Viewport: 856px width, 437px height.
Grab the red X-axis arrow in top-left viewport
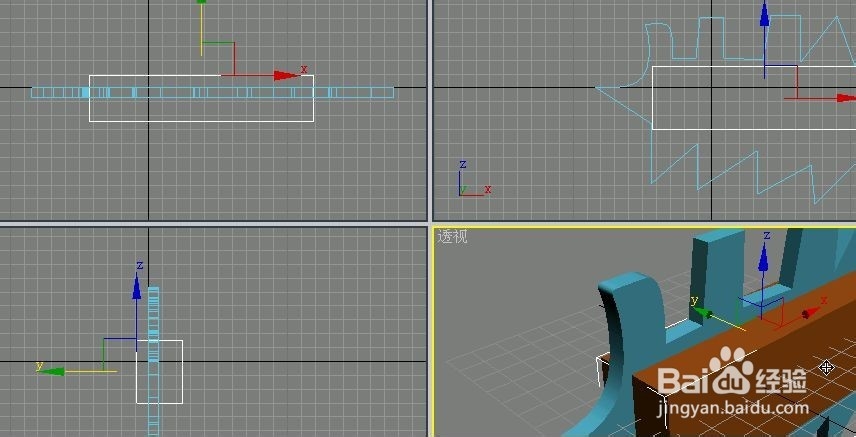click(x=286, y=75)
